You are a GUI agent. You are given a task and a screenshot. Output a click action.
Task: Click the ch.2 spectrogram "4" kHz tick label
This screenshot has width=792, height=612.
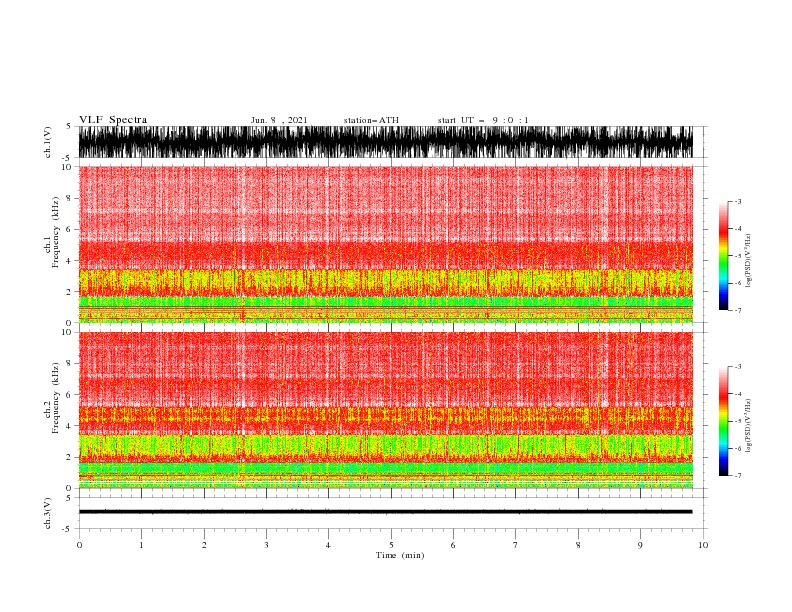[69, 426]
